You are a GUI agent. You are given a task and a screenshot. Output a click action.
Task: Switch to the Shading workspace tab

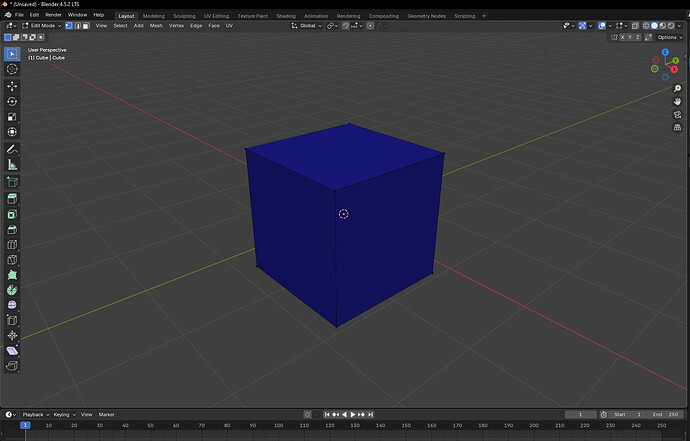tap(286, 16)
